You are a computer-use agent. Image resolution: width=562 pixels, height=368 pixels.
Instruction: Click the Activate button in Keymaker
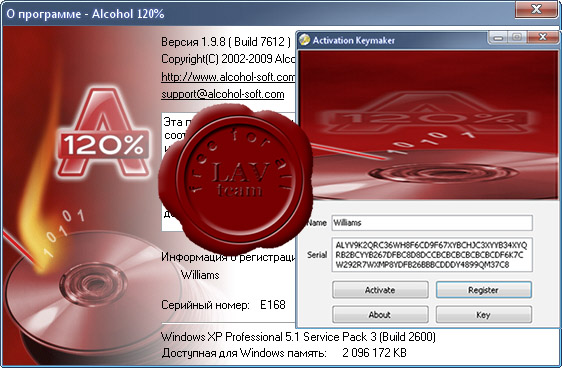(380, 290)
